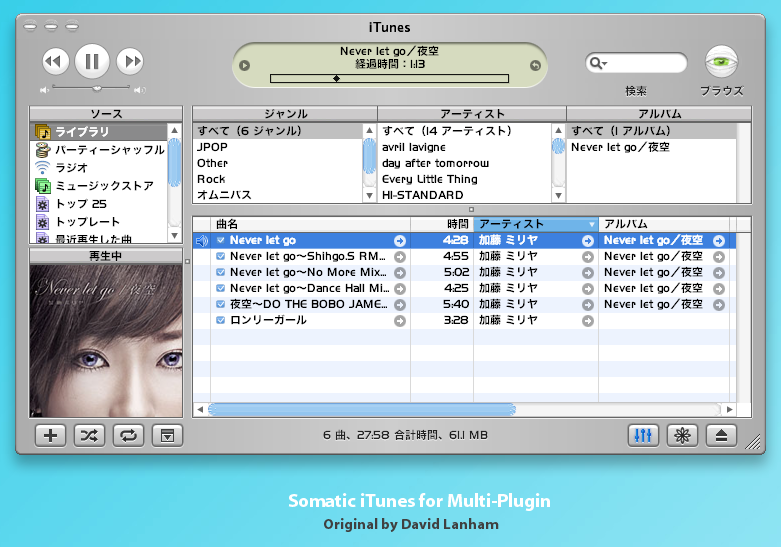The image size is (781, 547).
Task: Sort by 曲名 column header
Action: pos(310,224)
